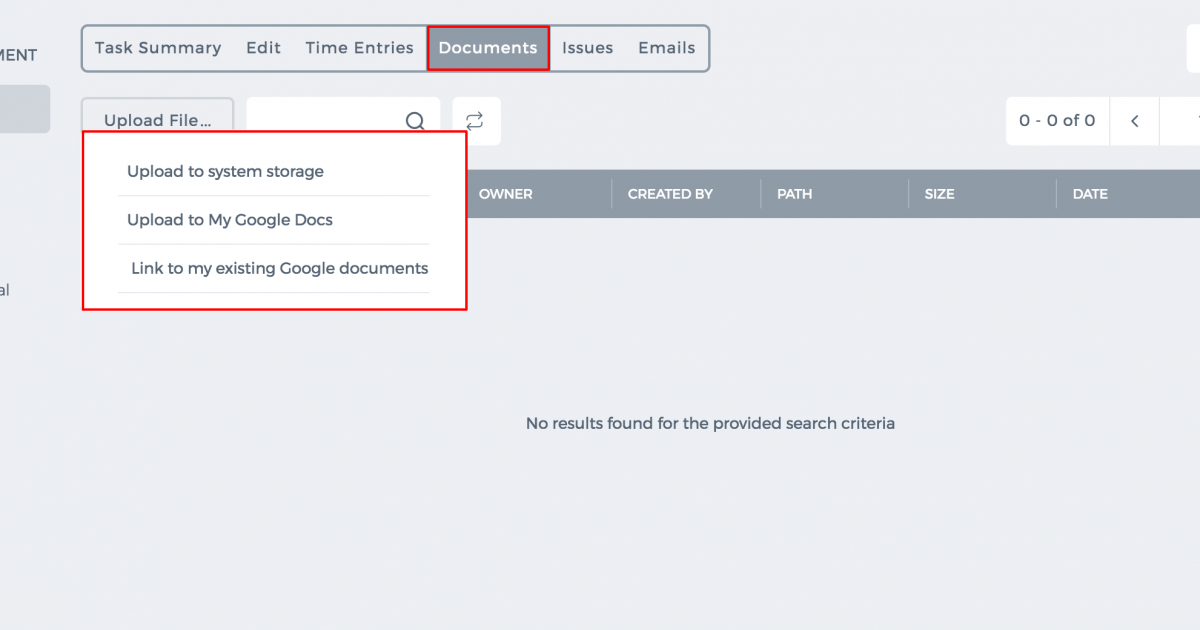1200x630 pixels.
Task: Choose Upload to system storage
Action: (225, 172)
